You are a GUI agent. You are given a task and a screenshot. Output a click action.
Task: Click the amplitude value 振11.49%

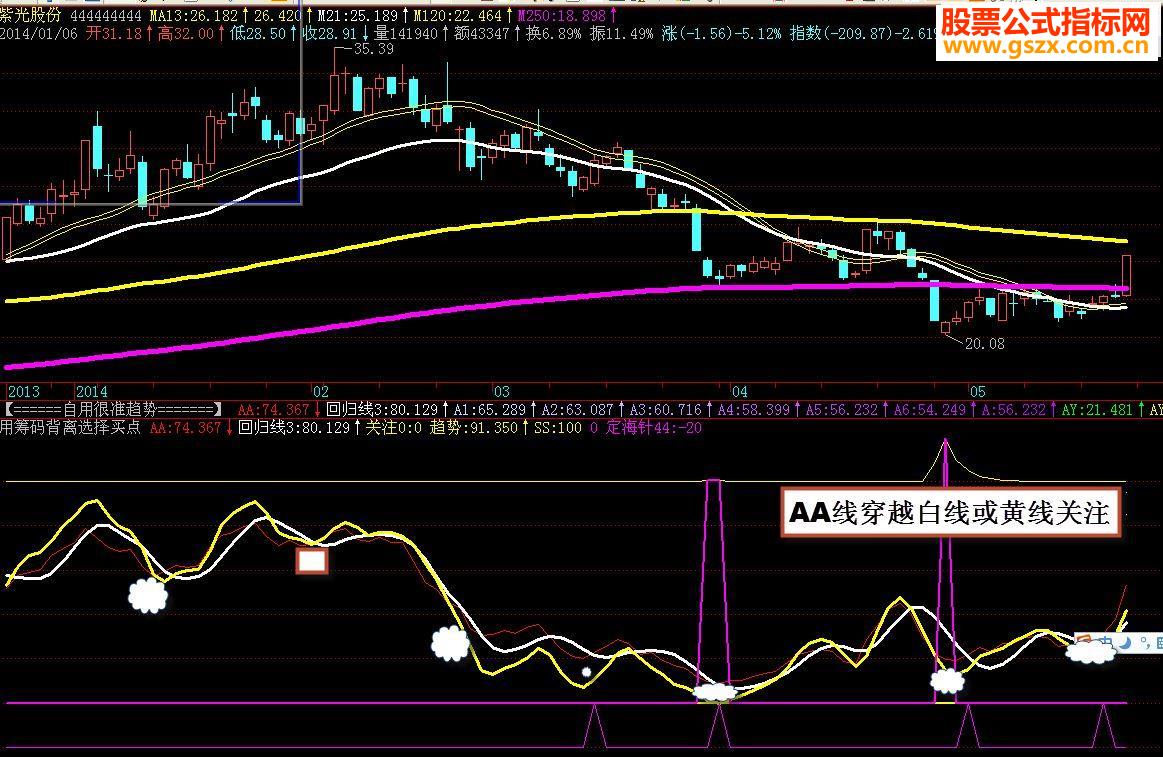[x=622, y=33]
